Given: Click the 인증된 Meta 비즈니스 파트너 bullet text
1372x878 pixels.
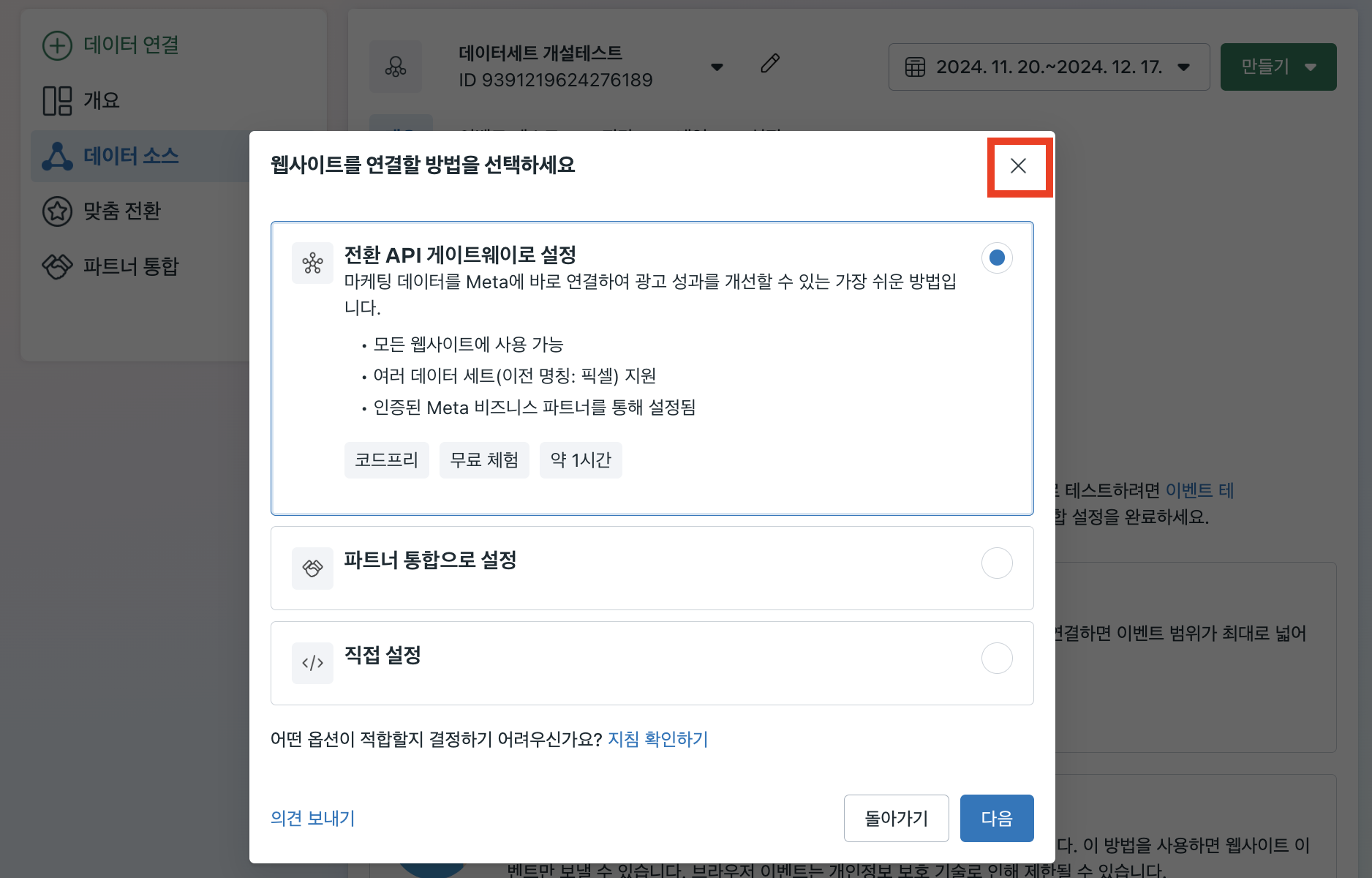Looking at the screenshot, I should (x=535, y=408).
